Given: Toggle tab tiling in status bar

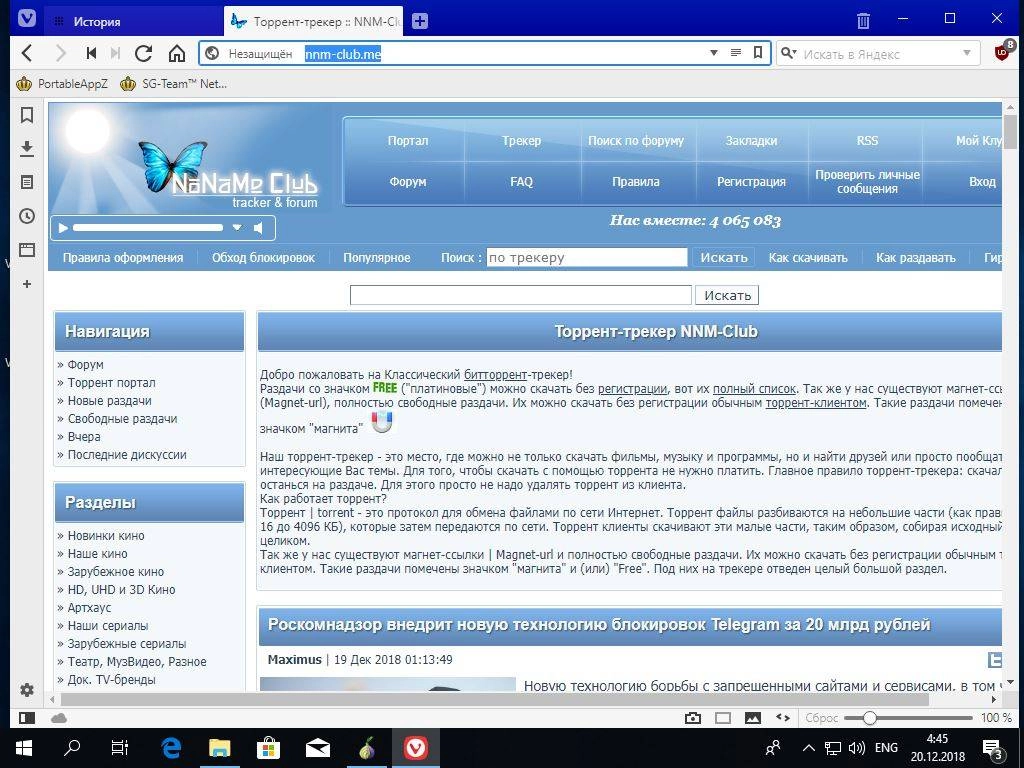Looking at the screenshot, I should (723, 718).
